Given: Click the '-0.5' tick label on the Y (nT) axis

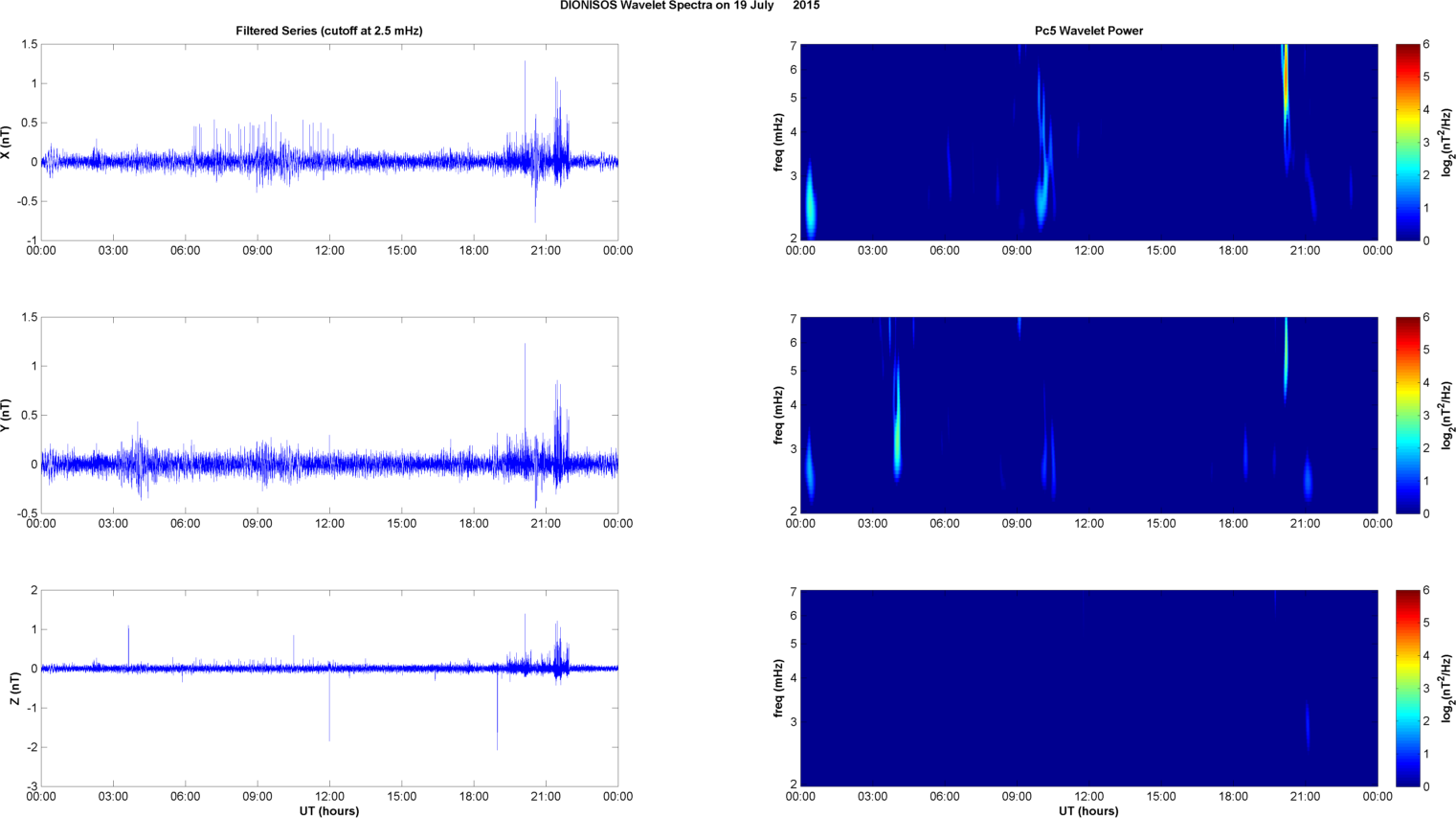Looking at the screenshot, I should pos(26,514).
